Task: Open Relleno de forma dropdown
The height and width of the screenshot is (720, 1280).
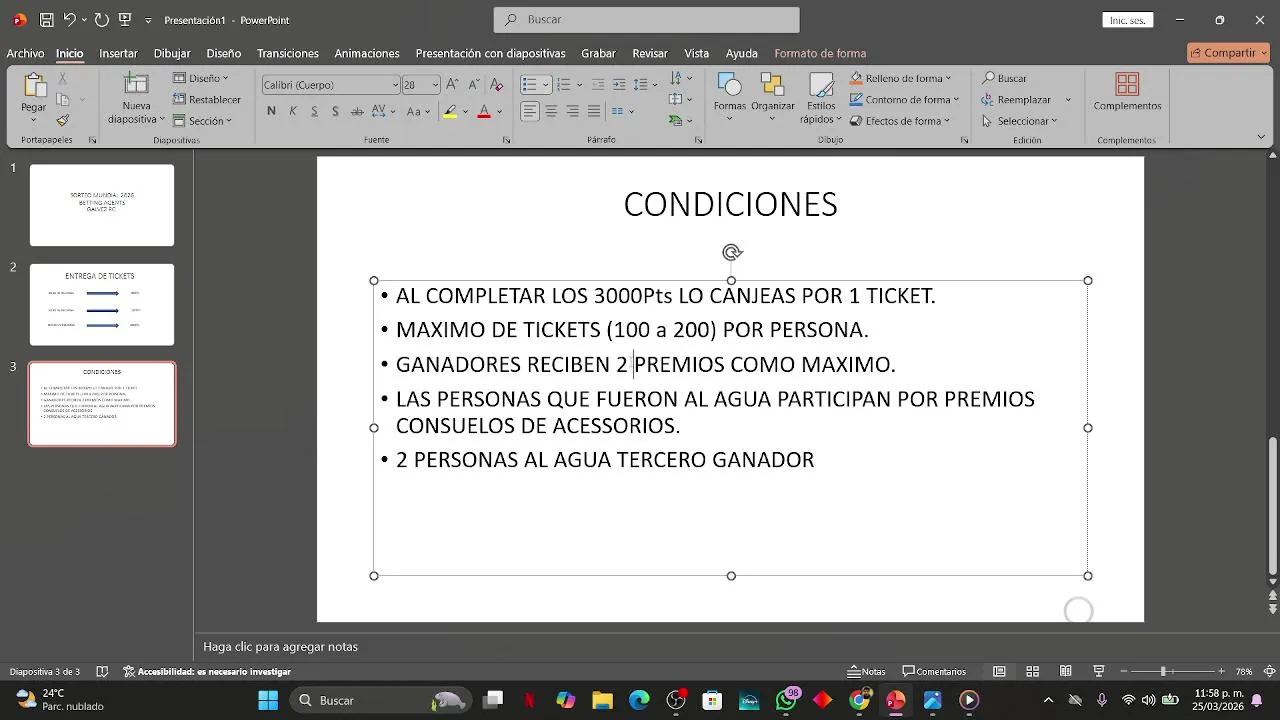Action: click(900, 78)
